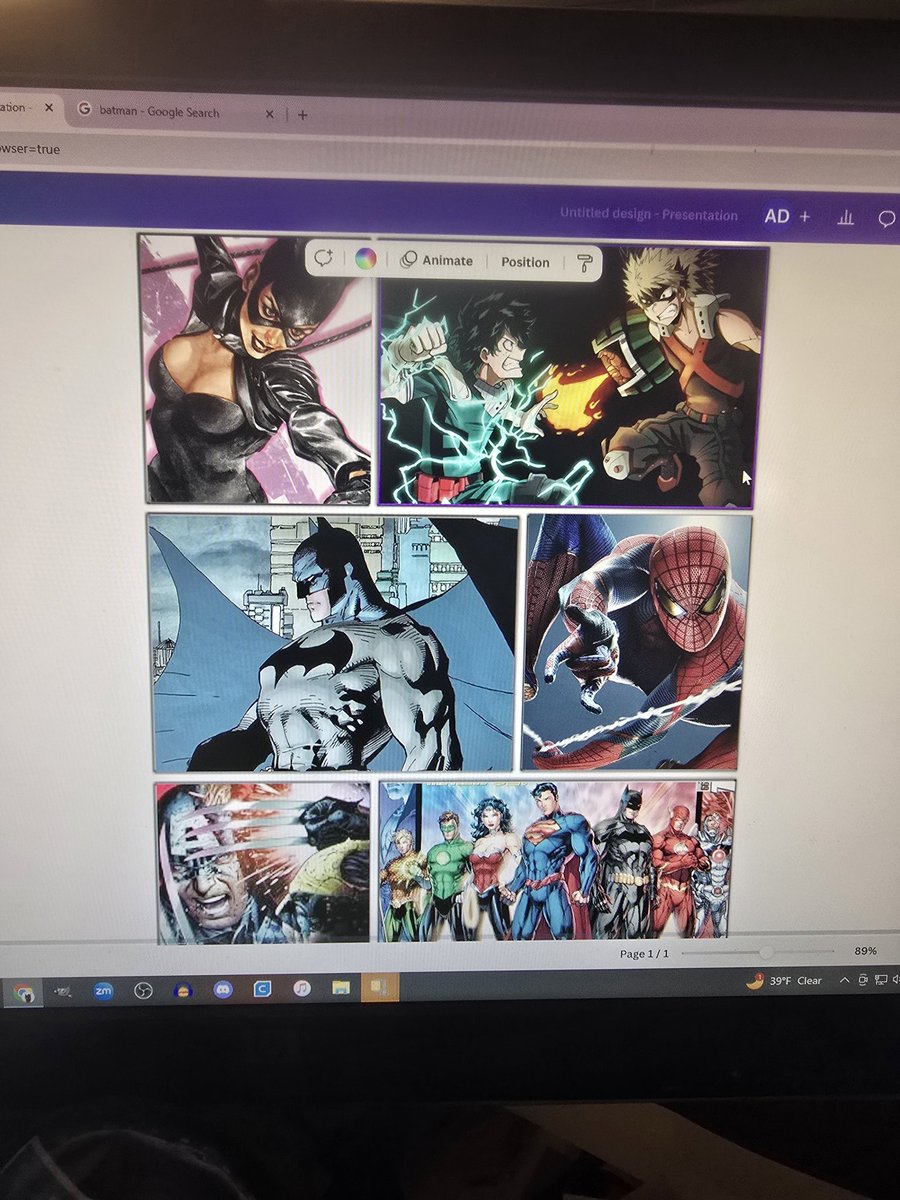Open the blue C app in taskbar
Screen dimensions: 900x1200
[262, 989]
